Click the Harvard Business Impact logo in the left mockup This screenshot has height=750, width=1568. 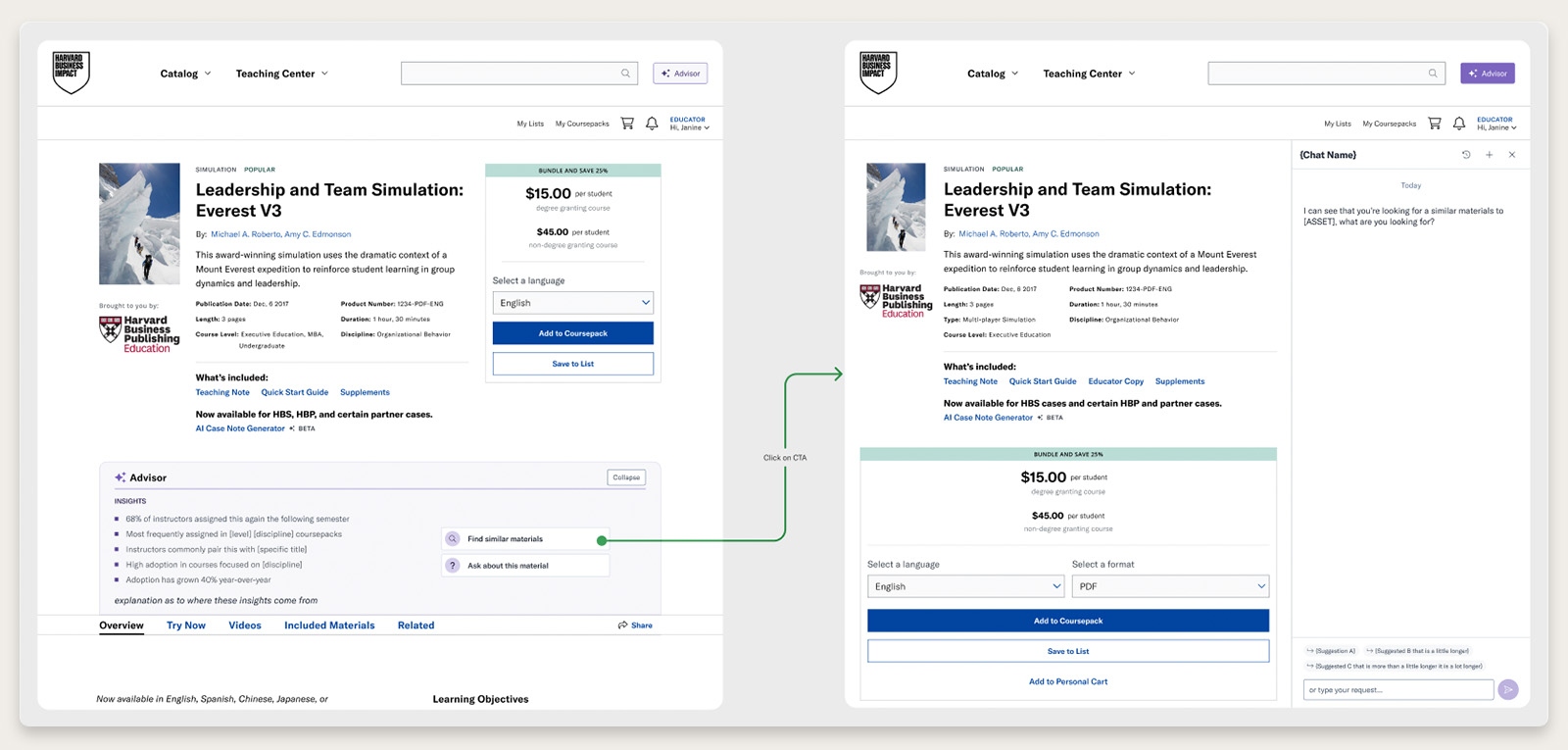pos(71,73)
